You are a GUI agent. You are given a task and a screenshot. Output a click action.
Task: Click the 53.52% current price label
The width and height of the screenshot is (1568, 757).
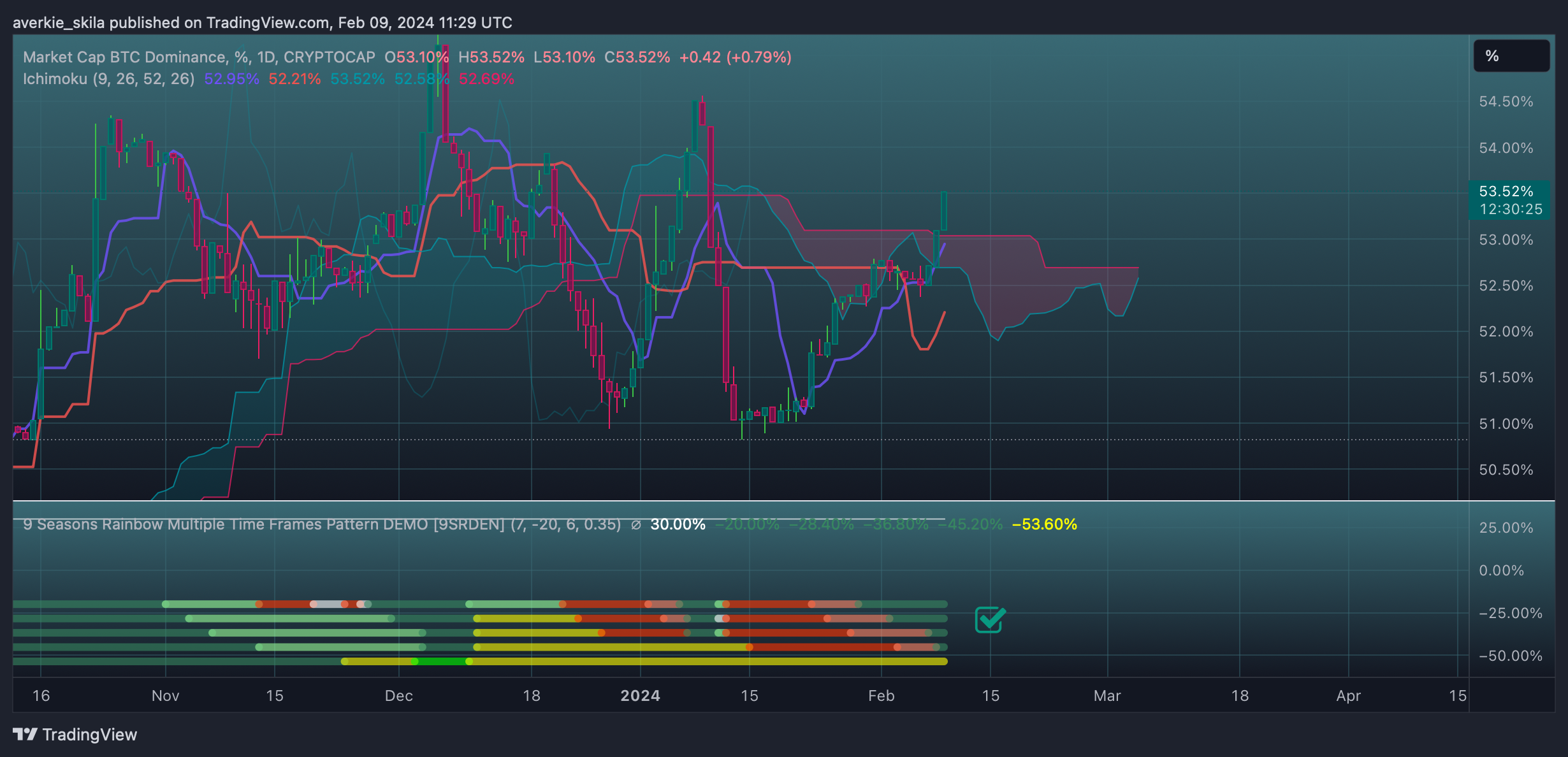pos(1506,191)
